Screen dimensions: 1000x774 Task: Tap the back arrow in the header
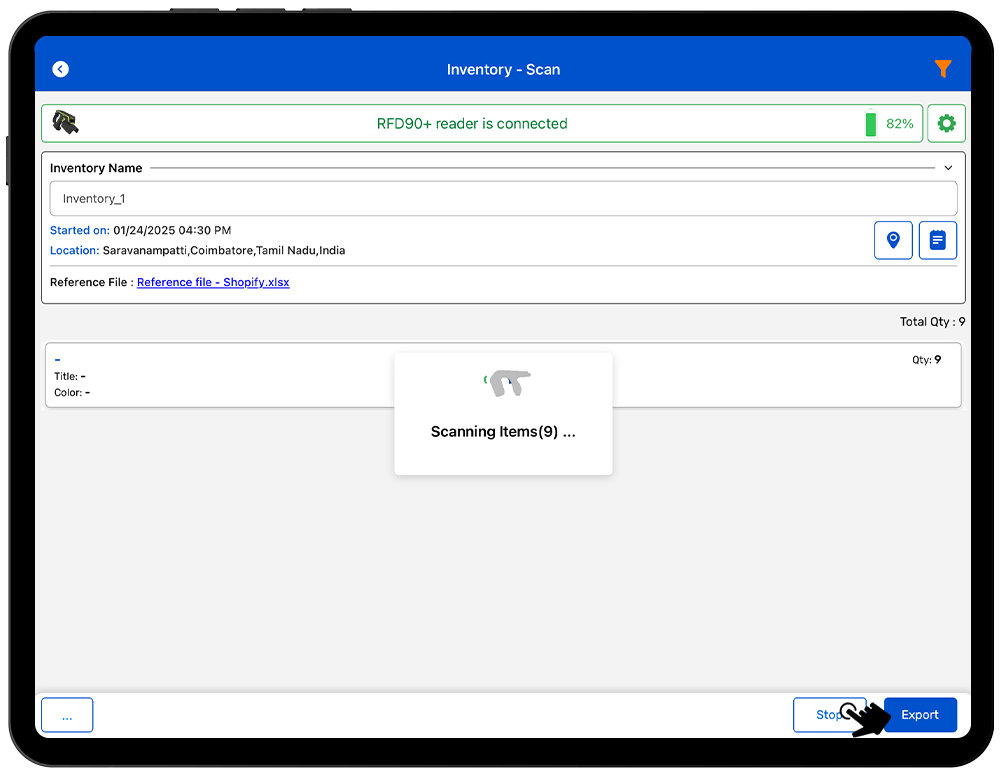click(x=61, y=69)
